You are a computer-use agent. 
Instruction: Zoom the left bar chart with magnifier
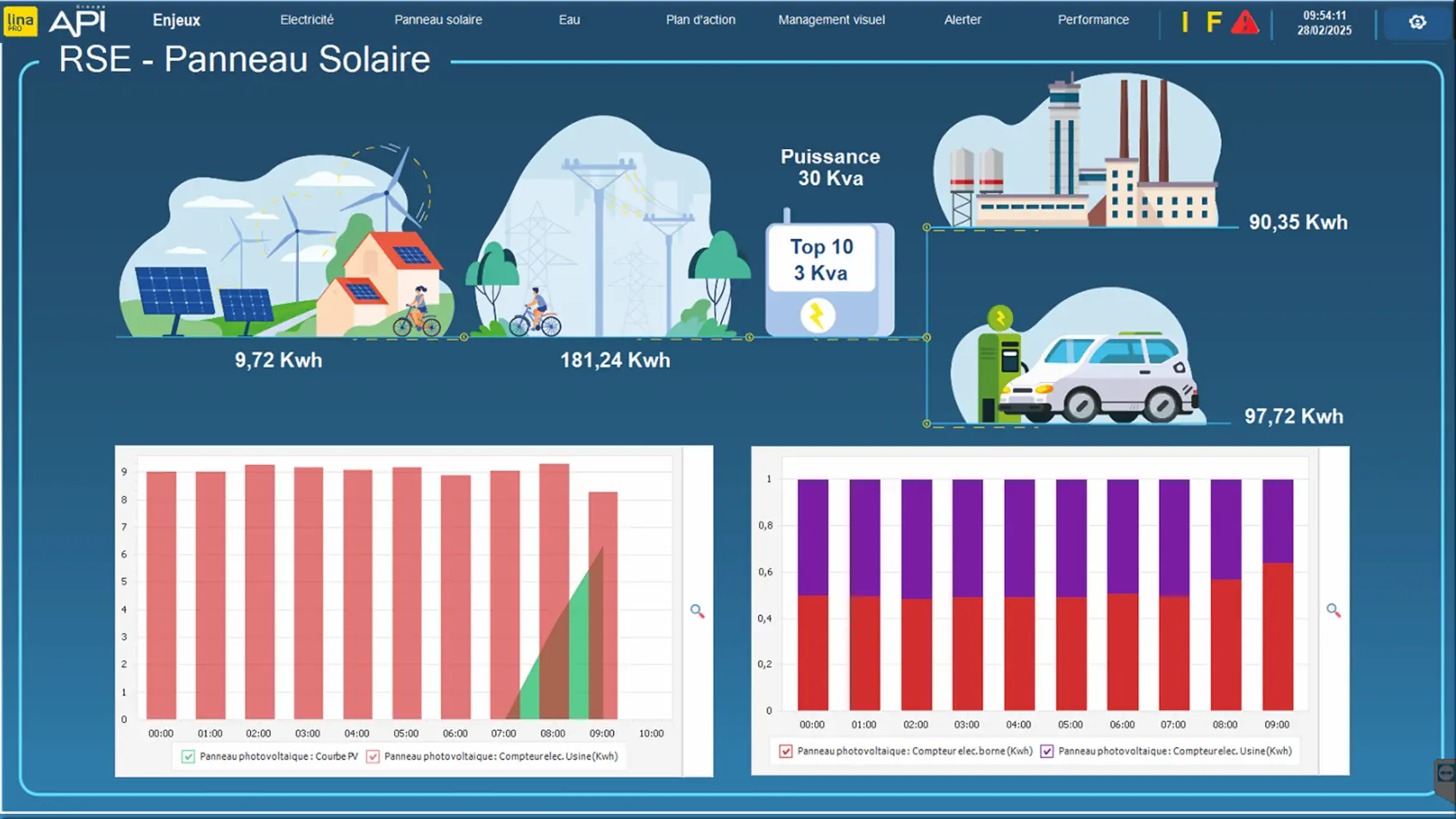[697, 611]
